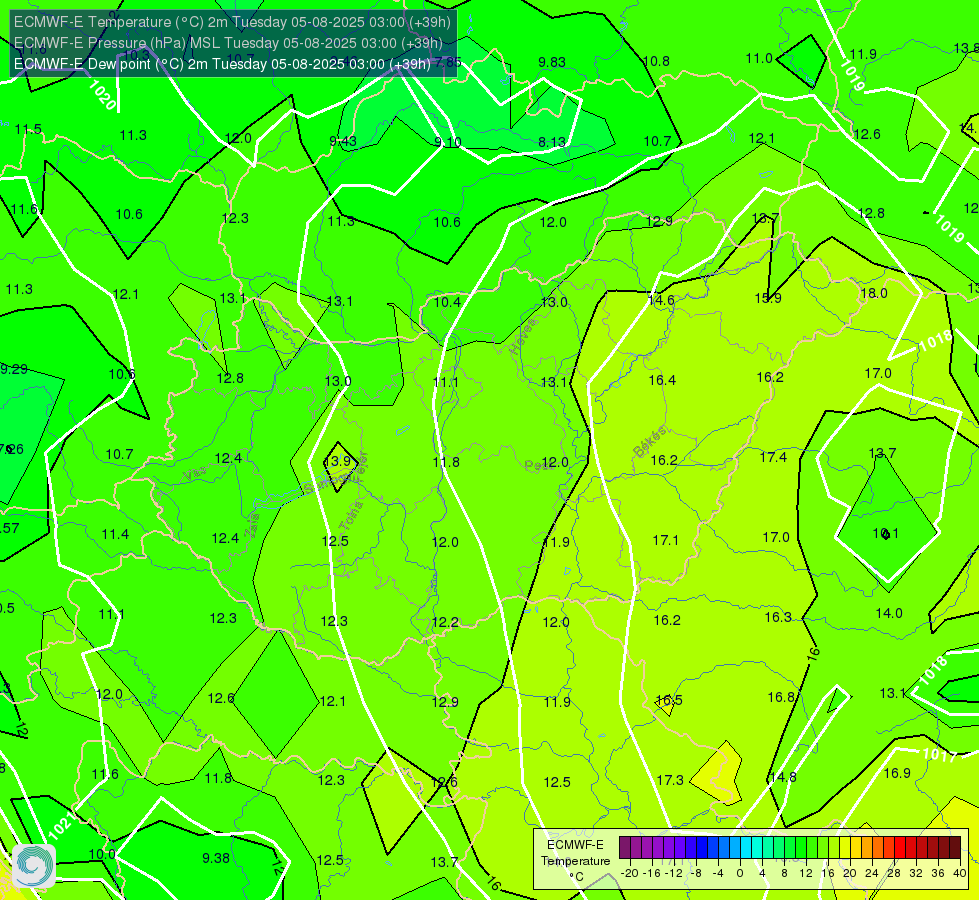Click the 9.29 temperature value

[x=14, y=369]
